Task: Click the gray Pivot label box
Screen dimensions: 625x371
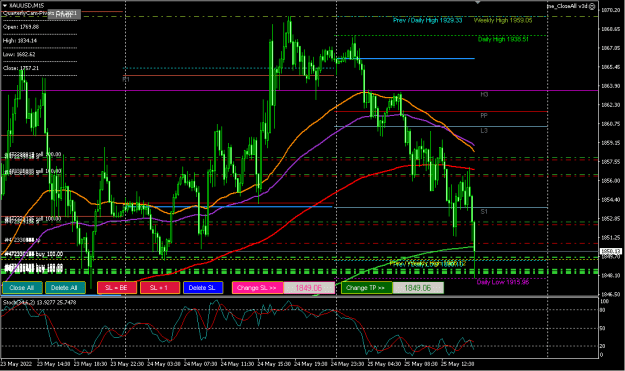Action: [x=64, y=14]
